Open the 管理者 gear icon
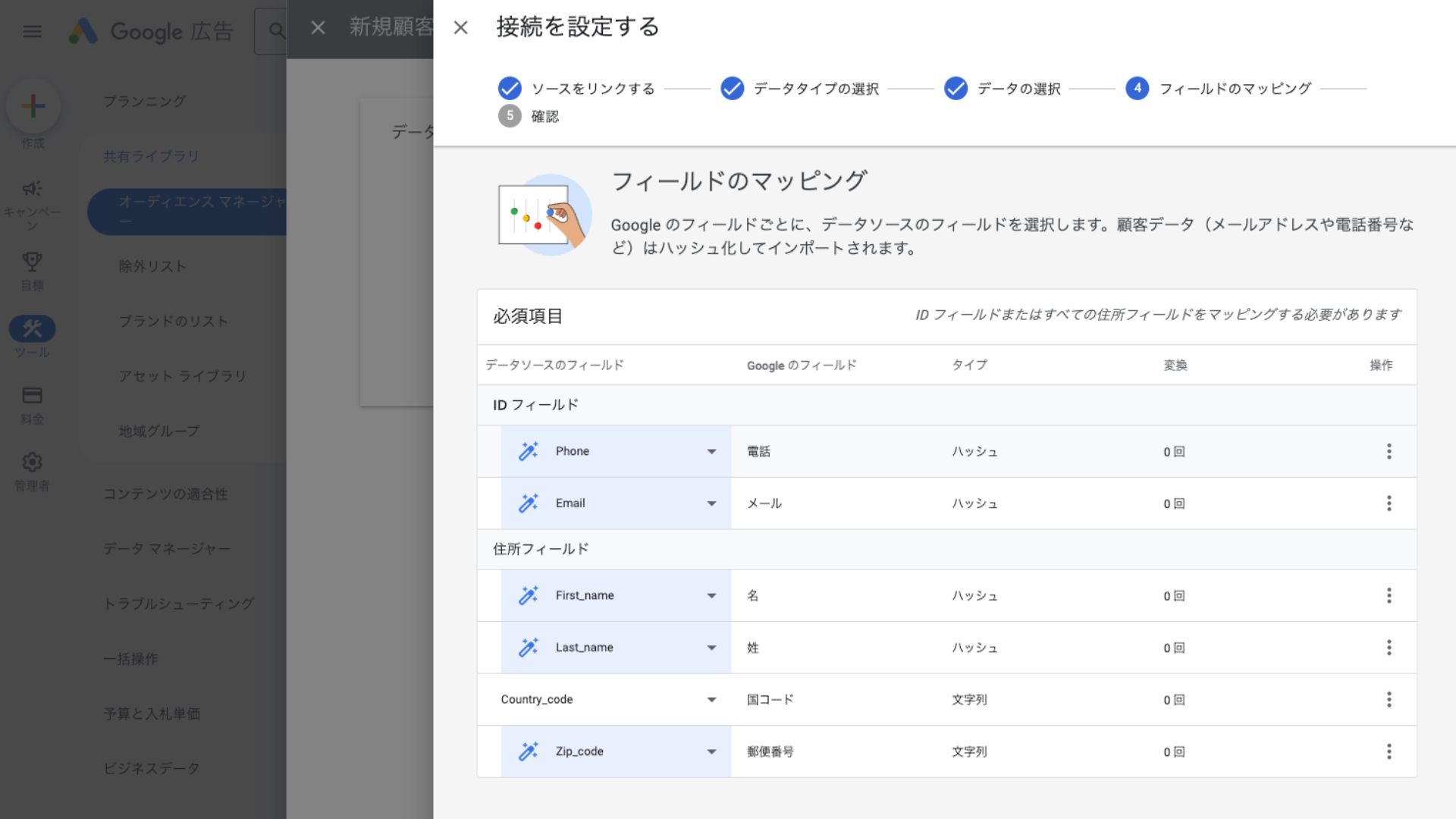The image size is (1456, 819). coord(32,462)
